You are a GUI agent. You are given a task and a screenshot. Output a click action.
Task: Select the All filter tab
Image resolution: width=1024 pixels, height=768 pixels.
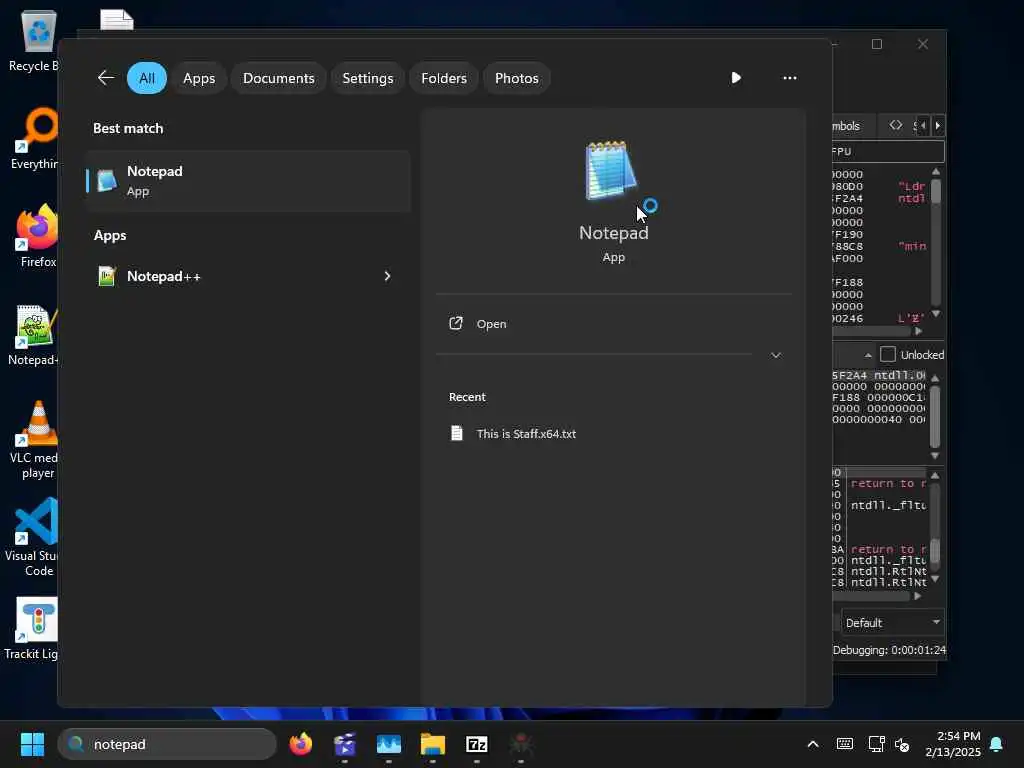pyautogui.click(x=147, y=78)
